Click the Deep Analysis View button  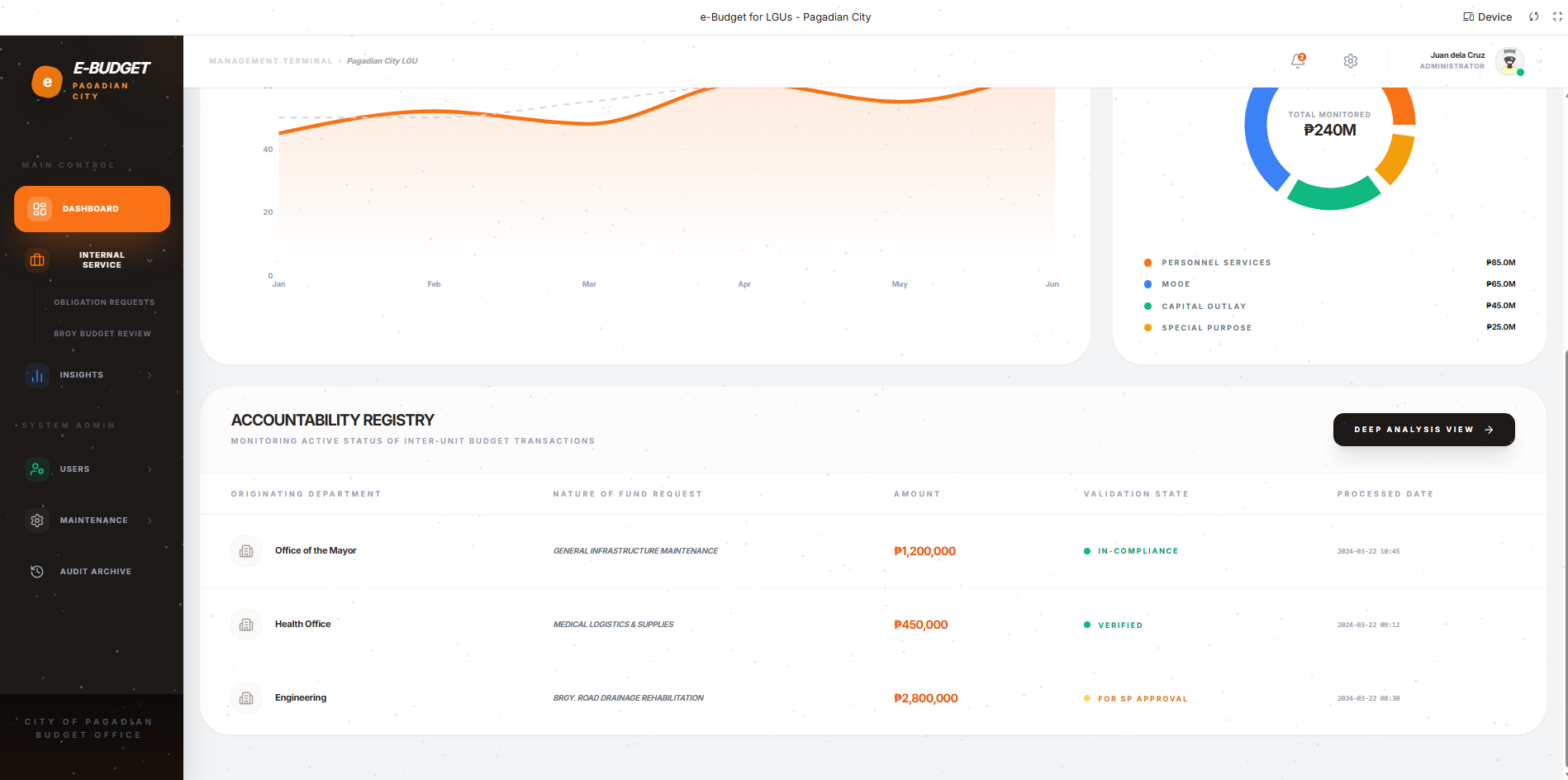point(1423,430)
